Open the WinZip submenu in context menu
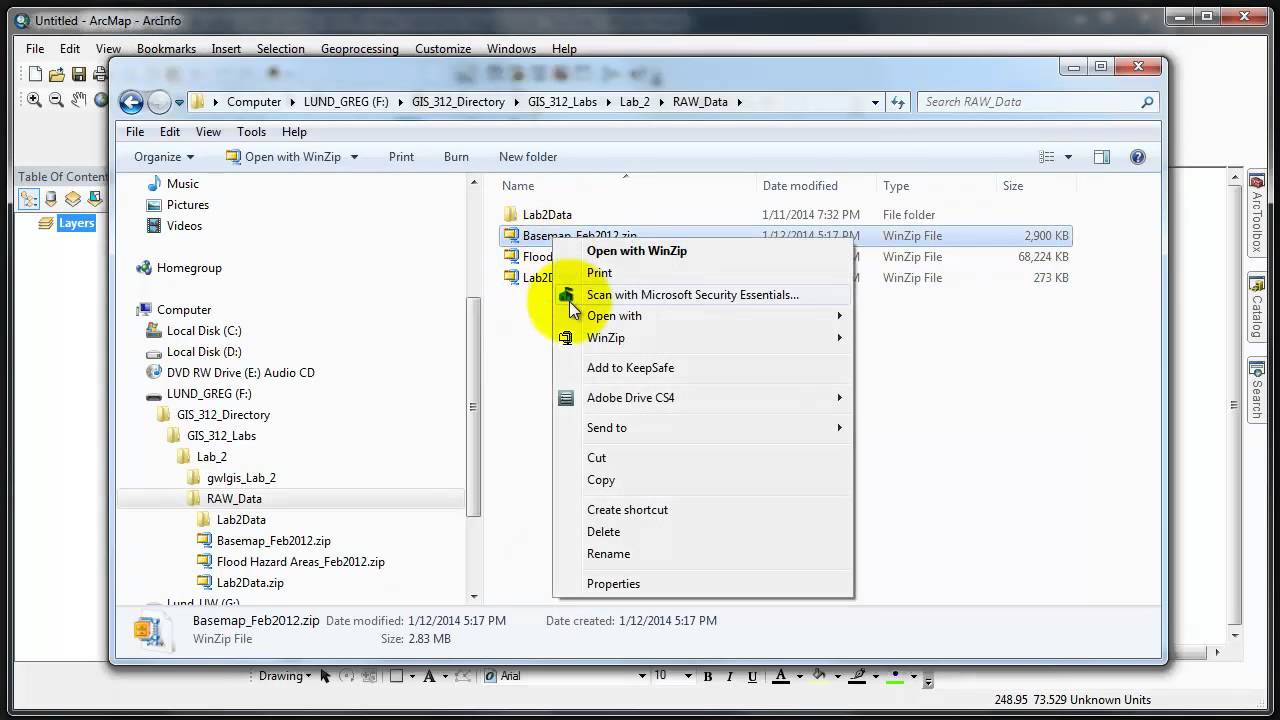Image resolution: width=1280 pixels, height=720 pixels. click(703, 338)
